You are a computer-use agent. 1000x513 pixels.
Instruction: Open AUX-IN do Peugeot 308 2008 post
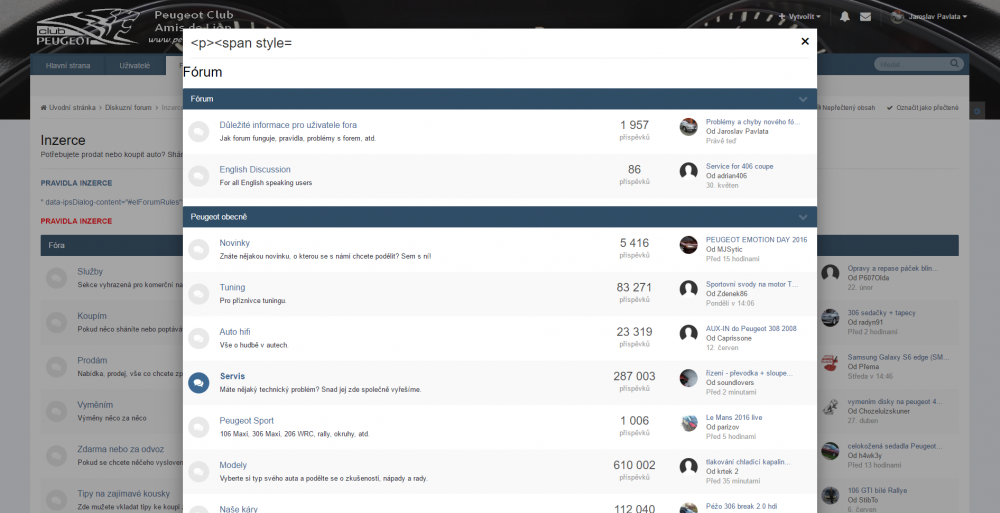(x=751, y=329)
